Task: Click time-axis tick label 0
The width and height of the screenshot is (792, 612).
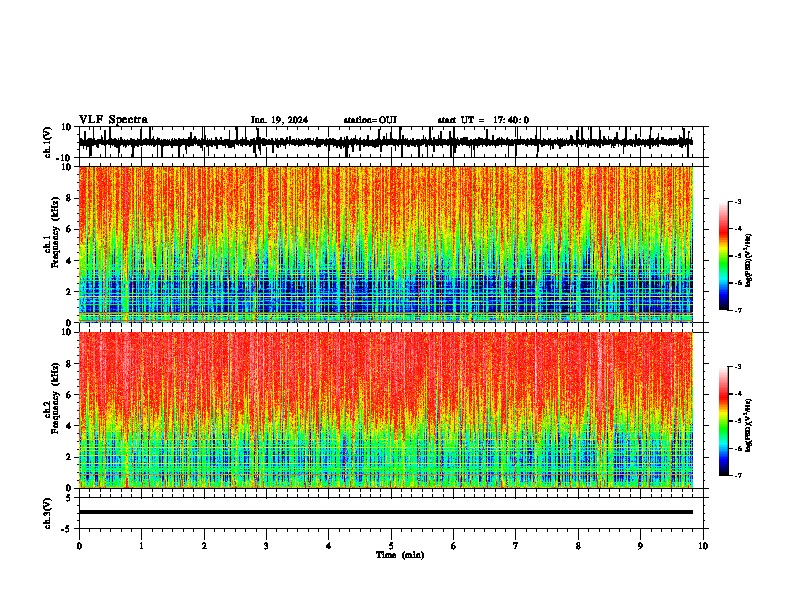Action: [79, 546]
